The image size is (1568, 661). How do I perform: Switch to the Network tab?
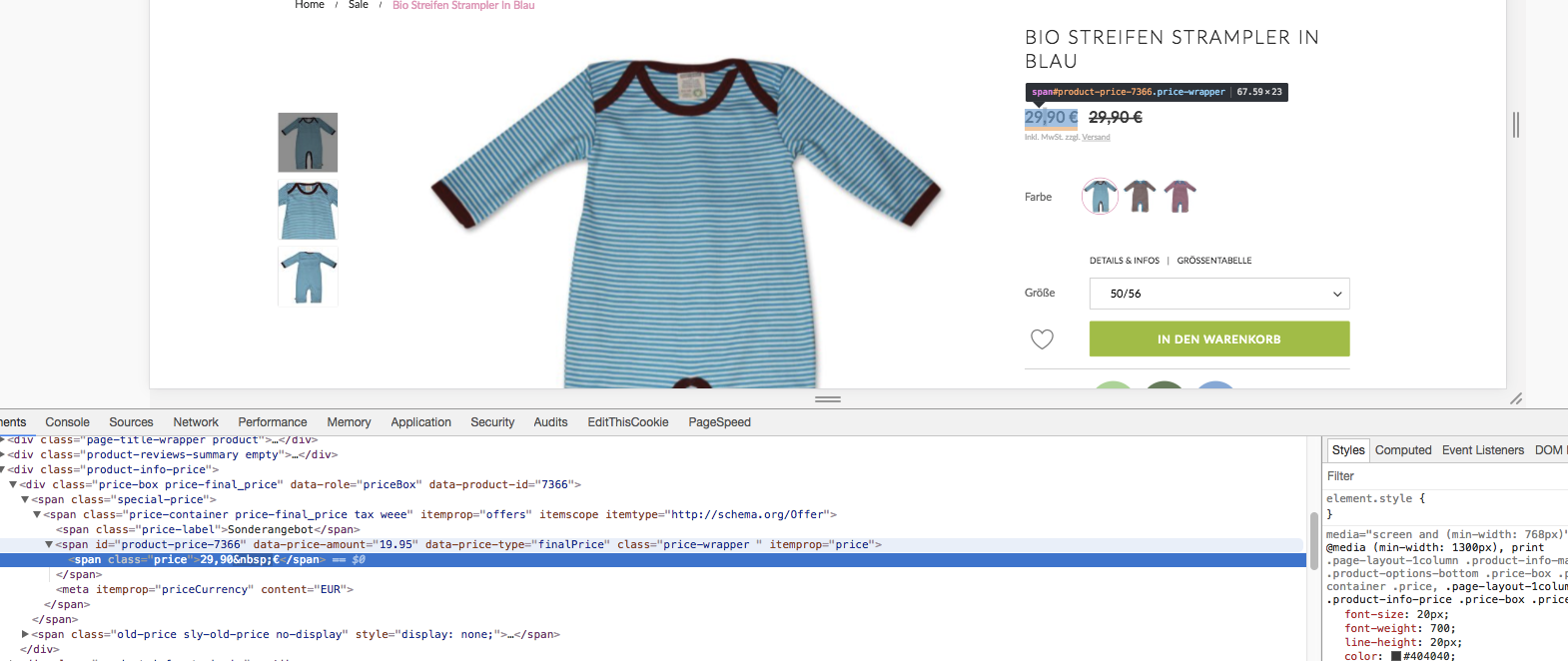(x=196, y=422)
